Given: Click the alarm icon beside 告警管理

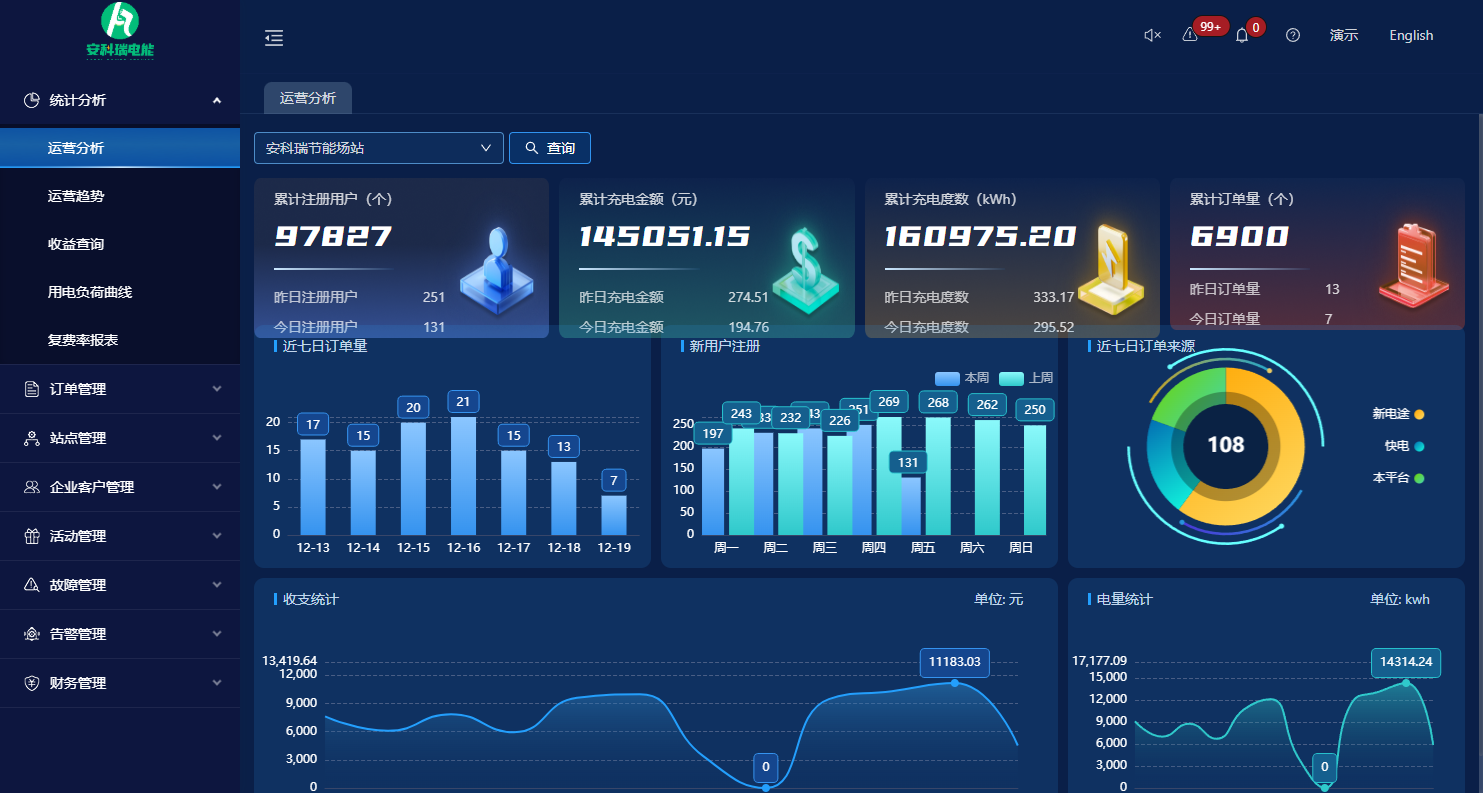Looking at the screenshot, I should (x=32, y=634).
